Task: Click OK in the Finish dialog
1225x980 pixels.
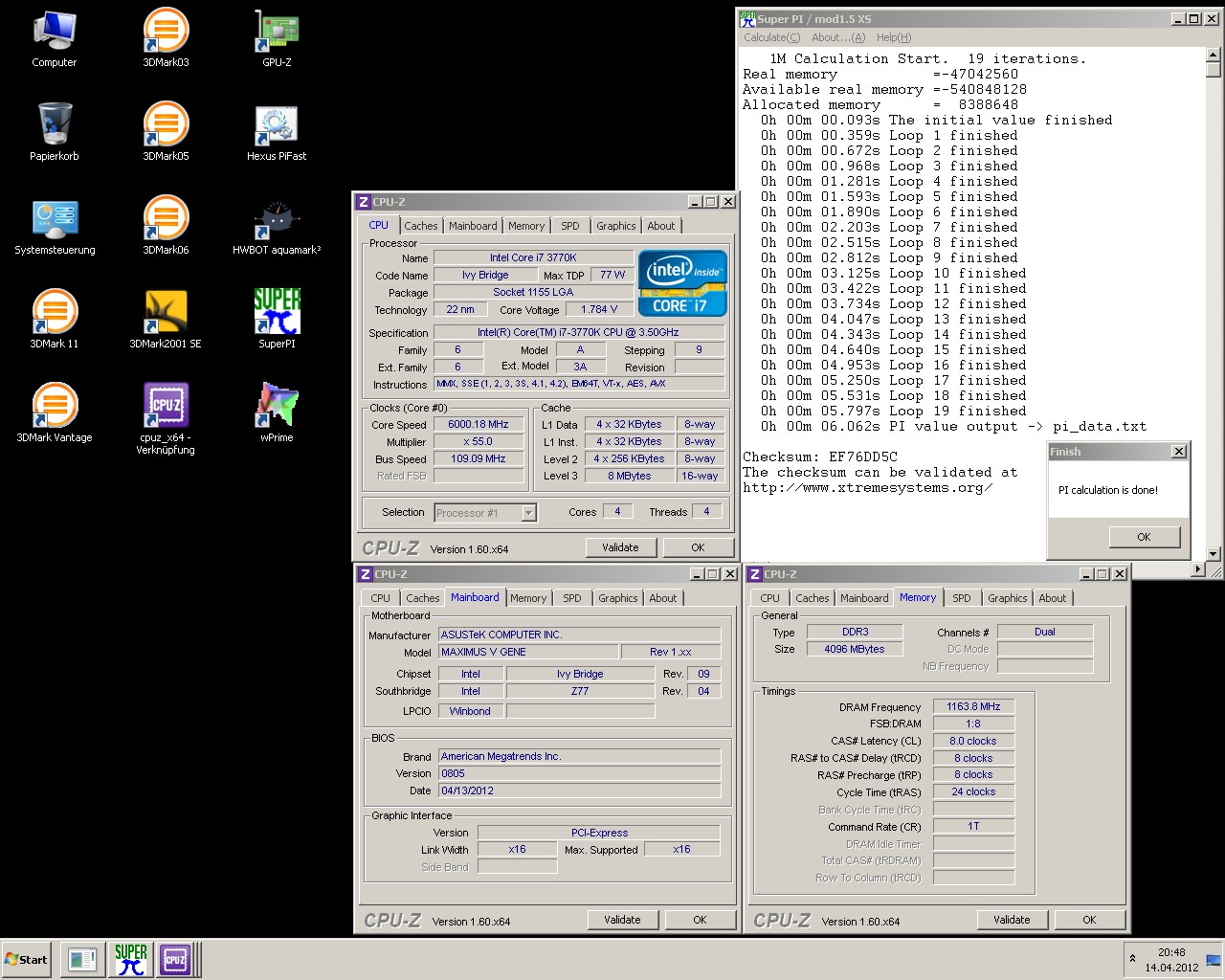Action: click(x=1144, y=537)
